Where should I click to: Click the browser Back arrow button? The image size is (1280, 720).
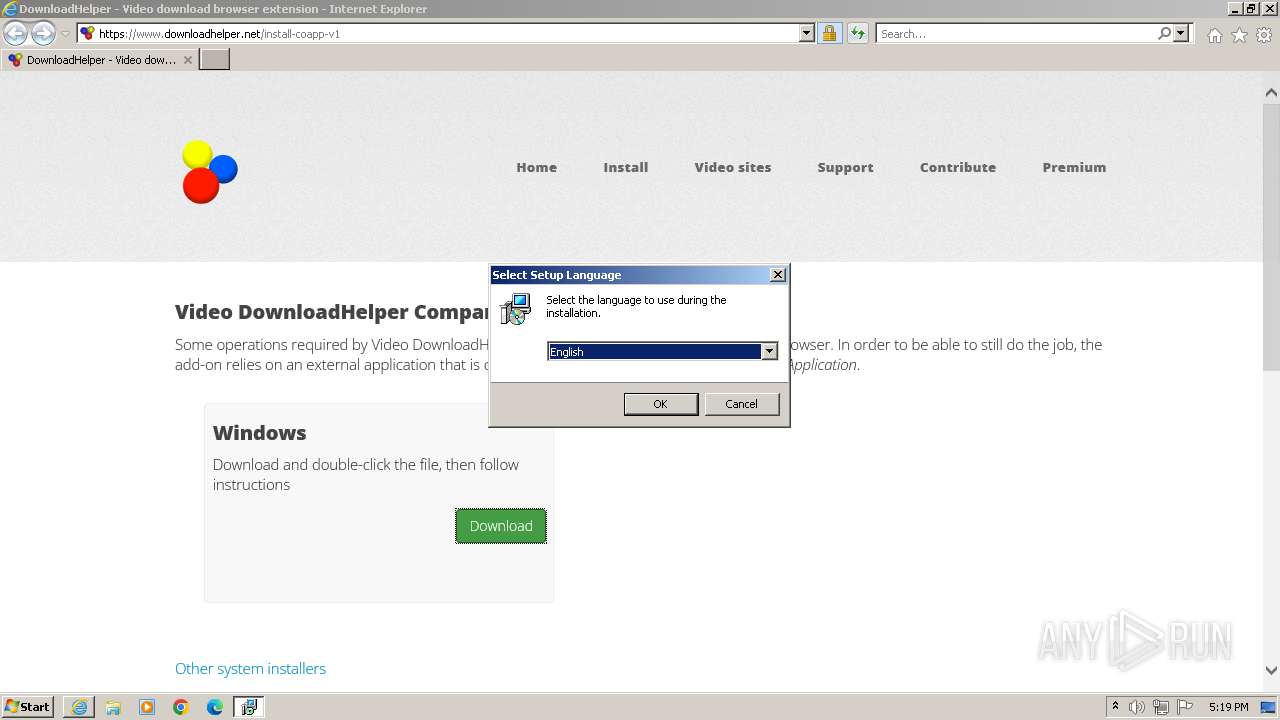click(16, 34)
